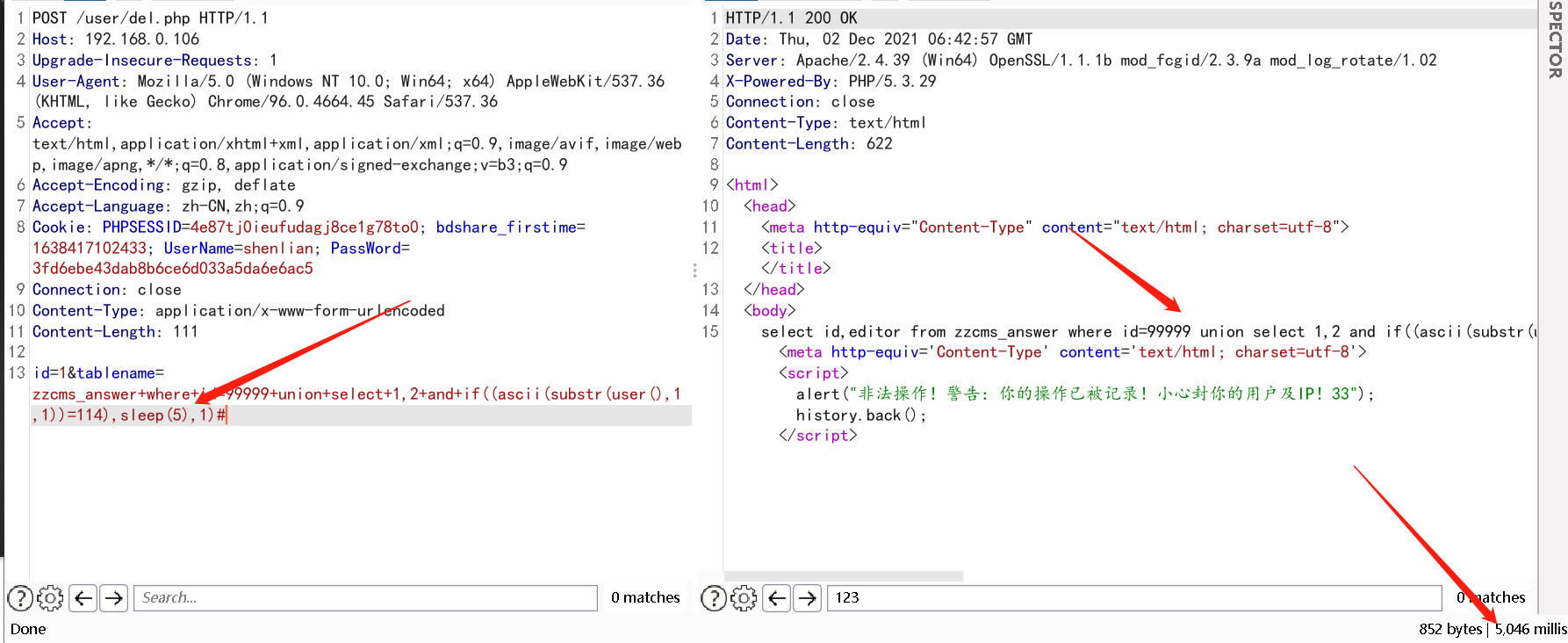This screenshot has height=643, width=1568.
Task: Open the Inspector side panel
Action: [x=1555, y=40]
